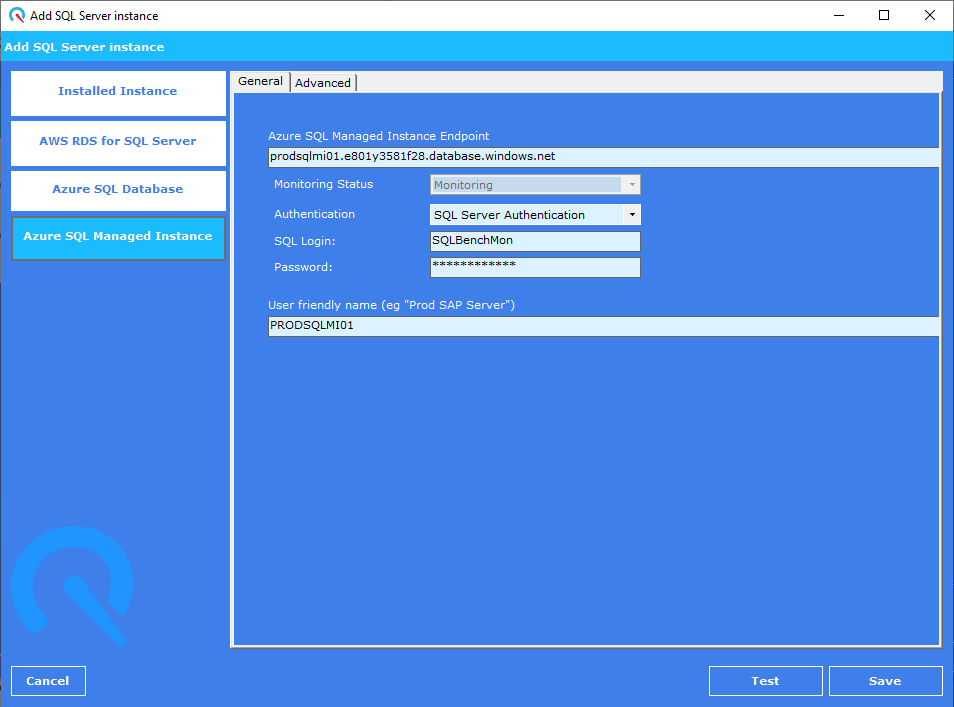
Task: Maximize the Add SQL Server instance window
Action: [884, 15]
